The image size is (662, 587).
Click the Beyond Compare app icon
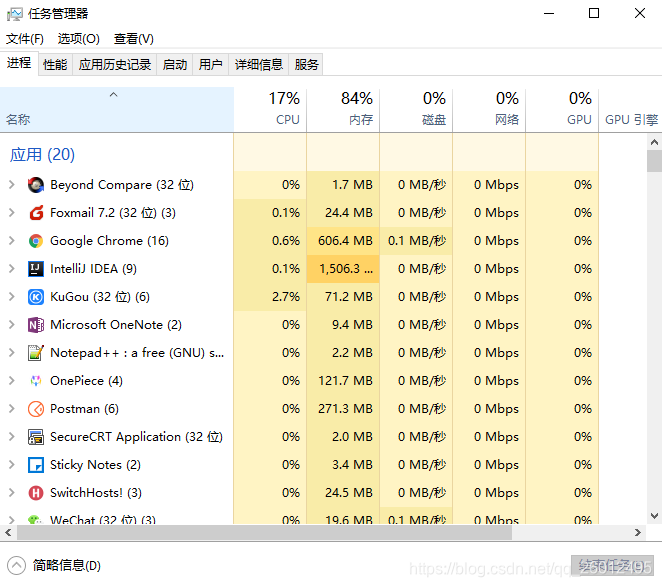(x=36, y=185)
